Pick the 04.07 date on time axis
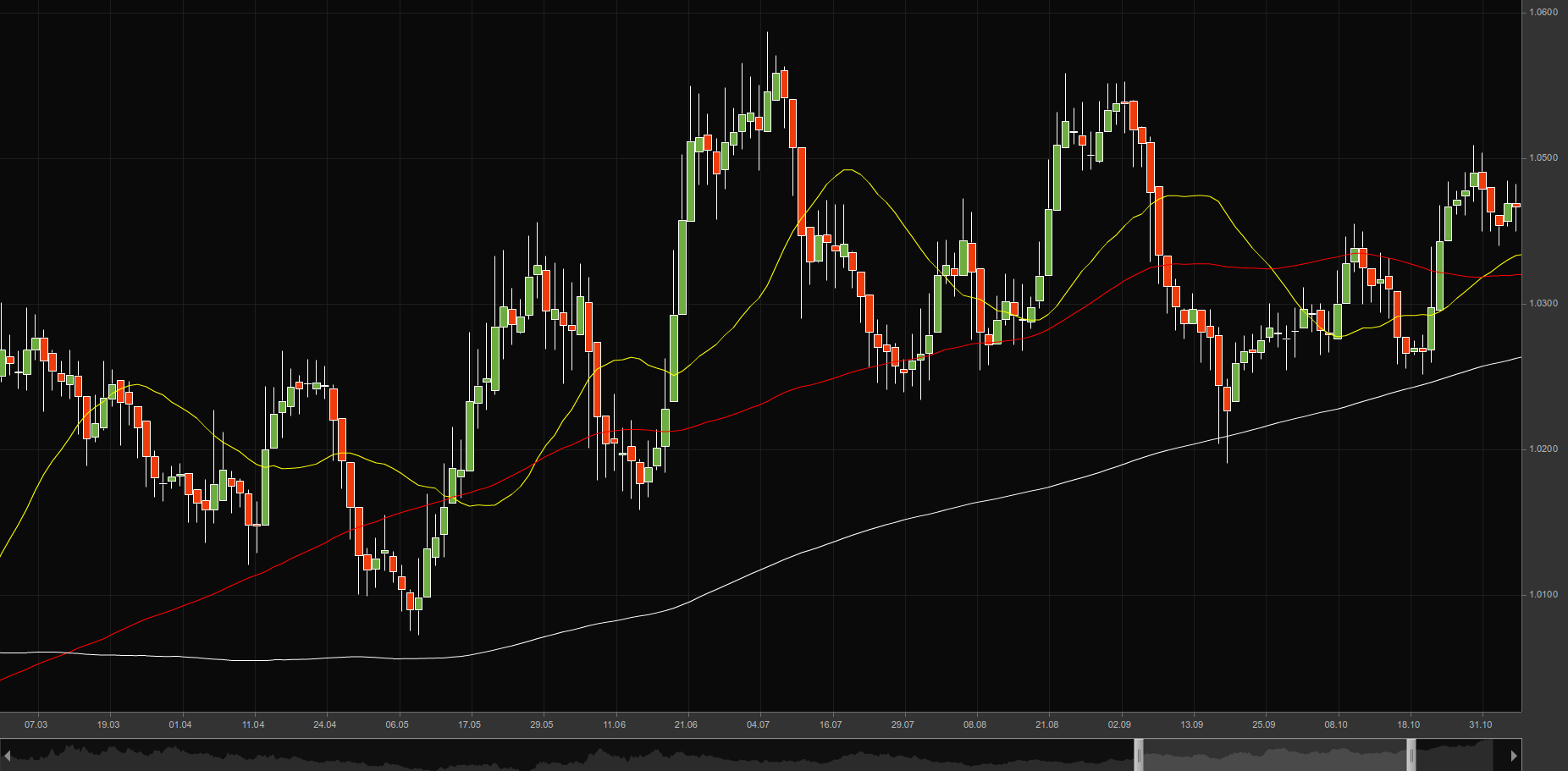 point(758,724)
